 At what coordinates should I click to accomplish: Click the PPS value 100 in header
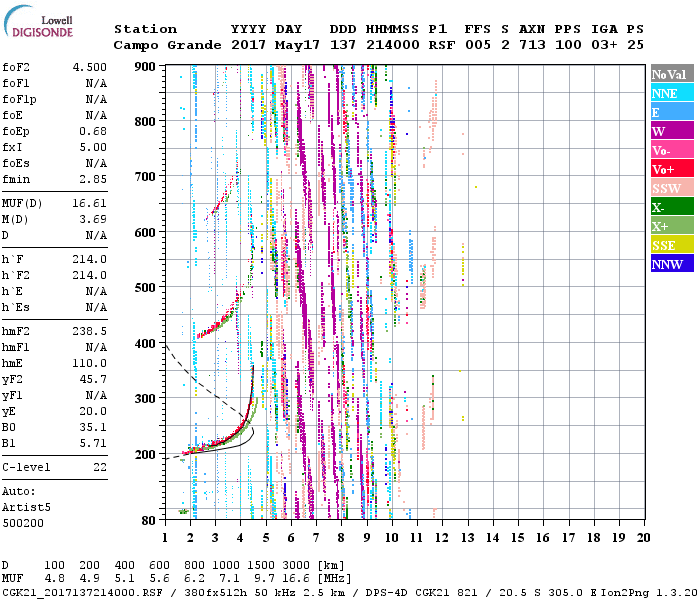[x=568, y=45]
